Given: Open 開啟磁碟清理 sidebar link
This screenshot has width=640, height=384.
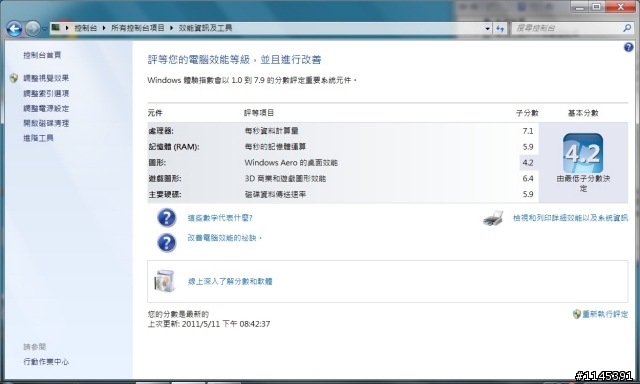Looking at the screenshot, I should pyautogui.click(x=46, y=123).
